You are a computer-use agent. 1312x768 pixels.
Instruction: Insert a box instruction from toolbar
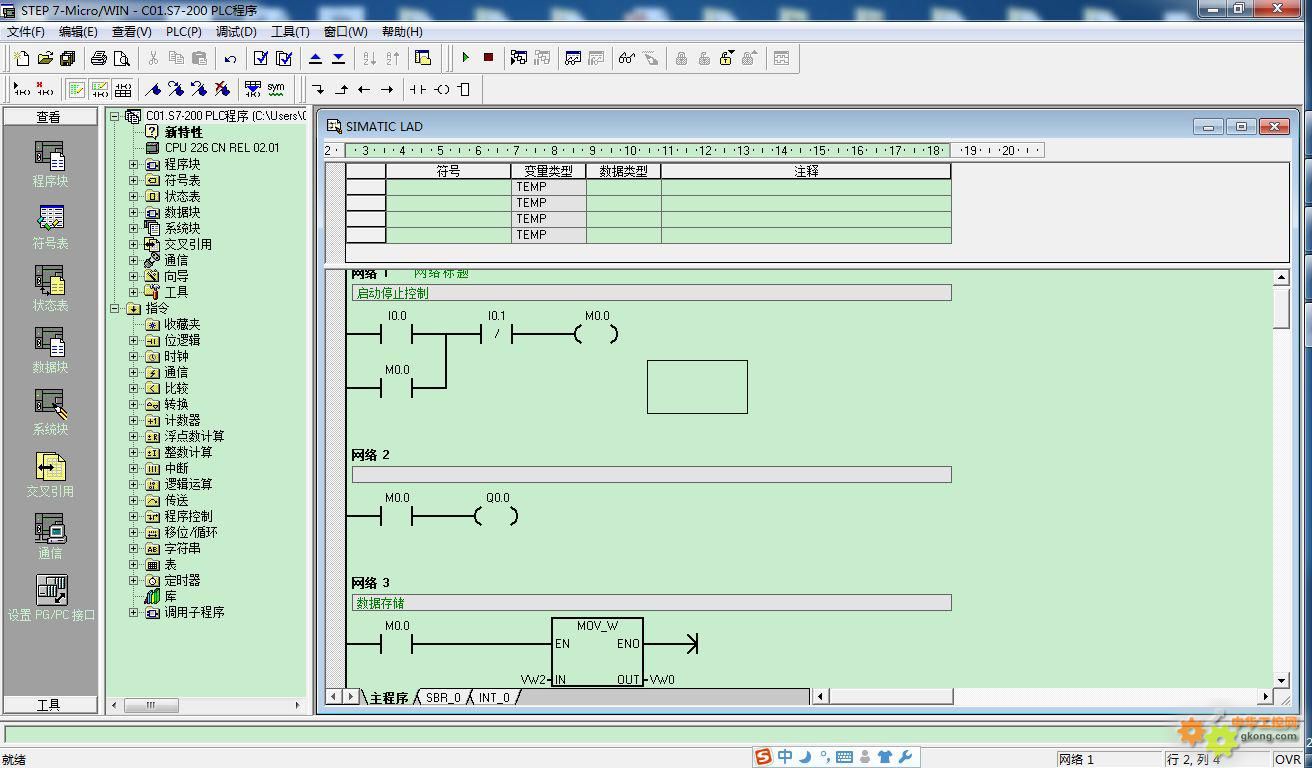pyautogui.click(x=464, y=89)
